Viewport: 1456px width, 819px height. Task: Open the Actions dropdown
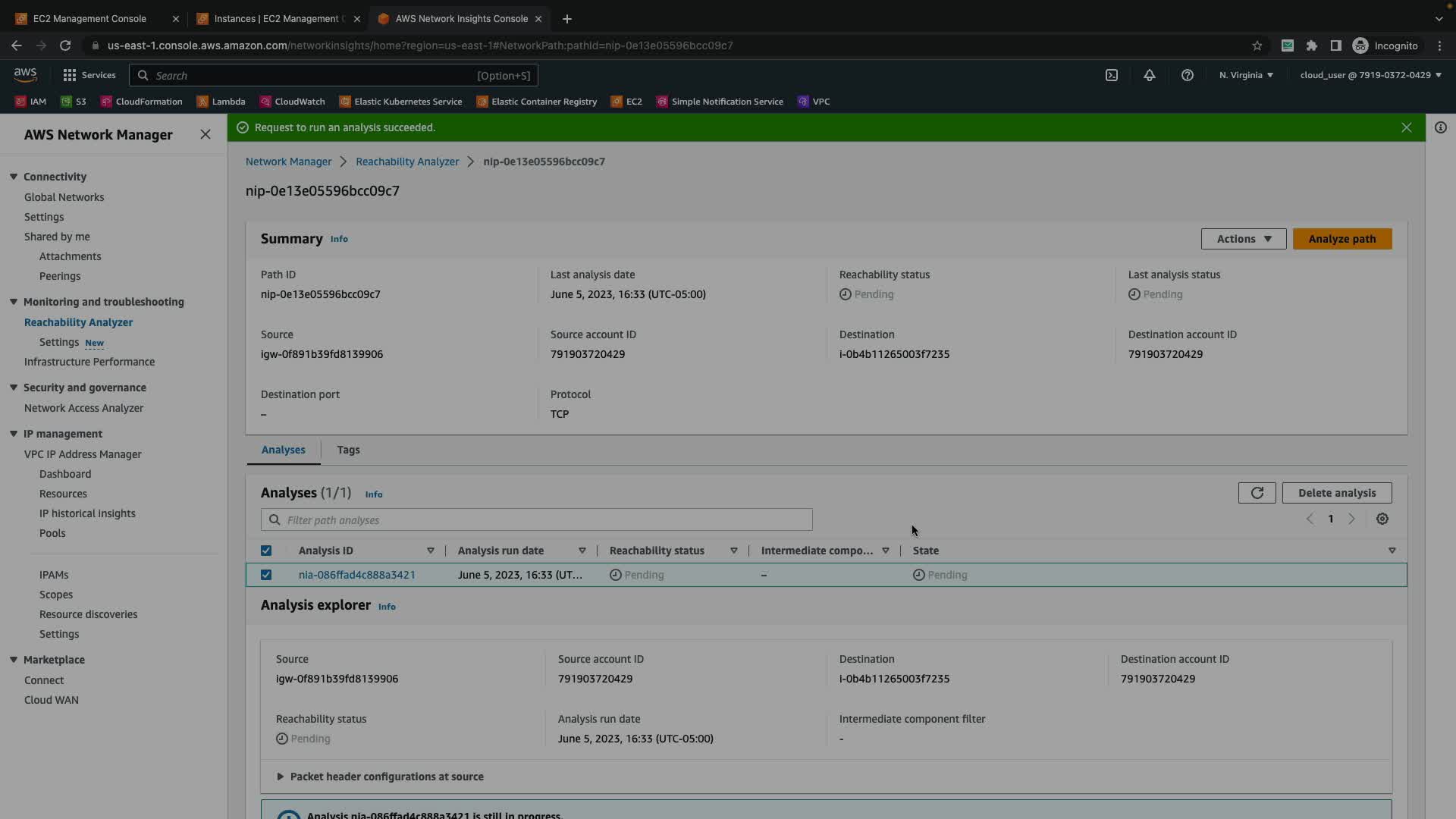tap(1244, 239)
